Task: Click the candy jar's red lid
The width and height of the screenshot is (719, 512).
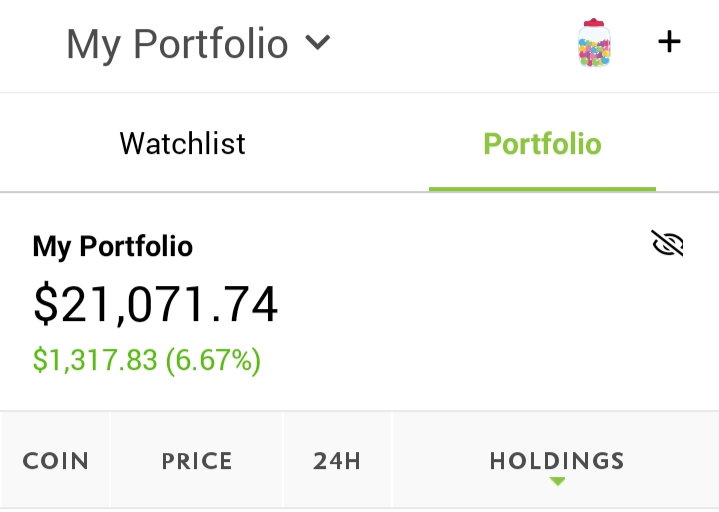Action: click(x=594, y=22)
